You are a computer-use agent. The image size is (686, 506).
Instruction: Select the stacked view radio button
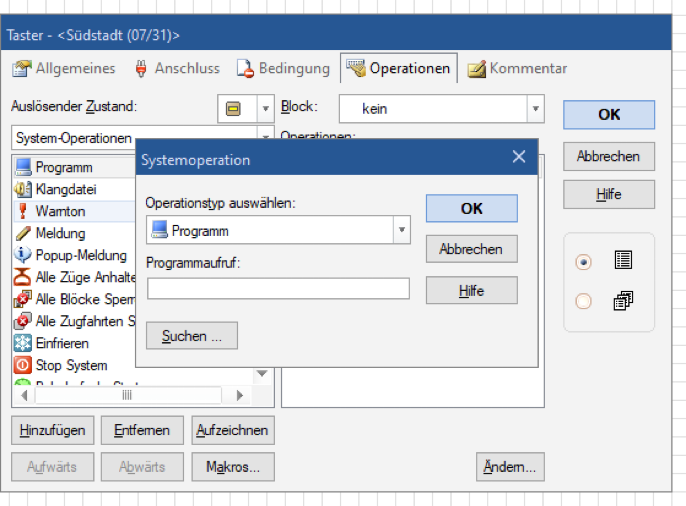click(583, 301)
